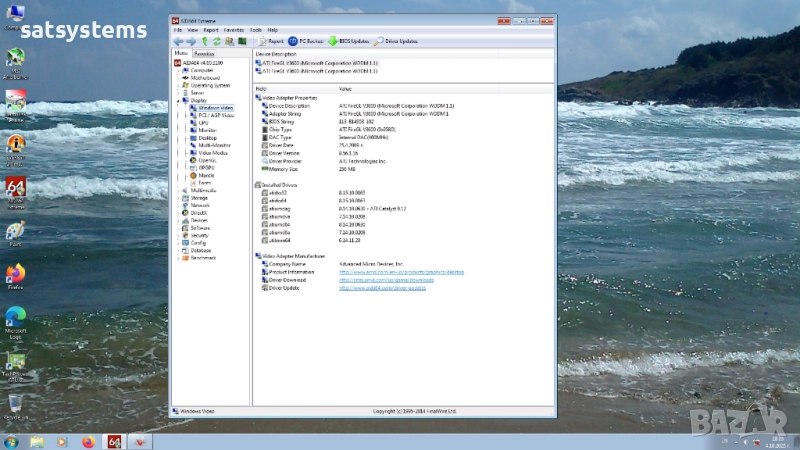Open the Product Information AMD link
This screenshot has width=800, height=450.
[x=401, y=272]
